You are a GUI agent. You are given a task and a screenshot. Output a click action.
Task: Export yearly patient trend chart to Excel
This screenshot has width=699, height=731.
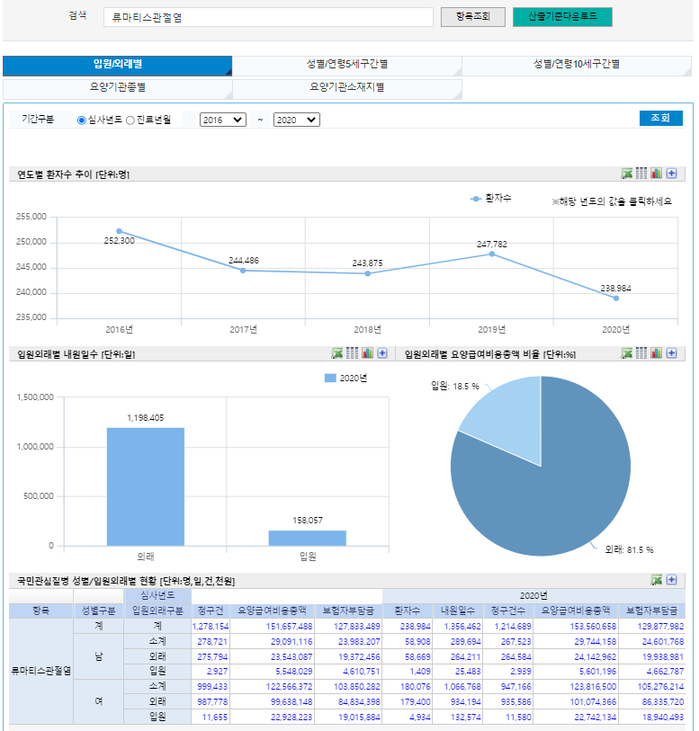tap(627, 173)
